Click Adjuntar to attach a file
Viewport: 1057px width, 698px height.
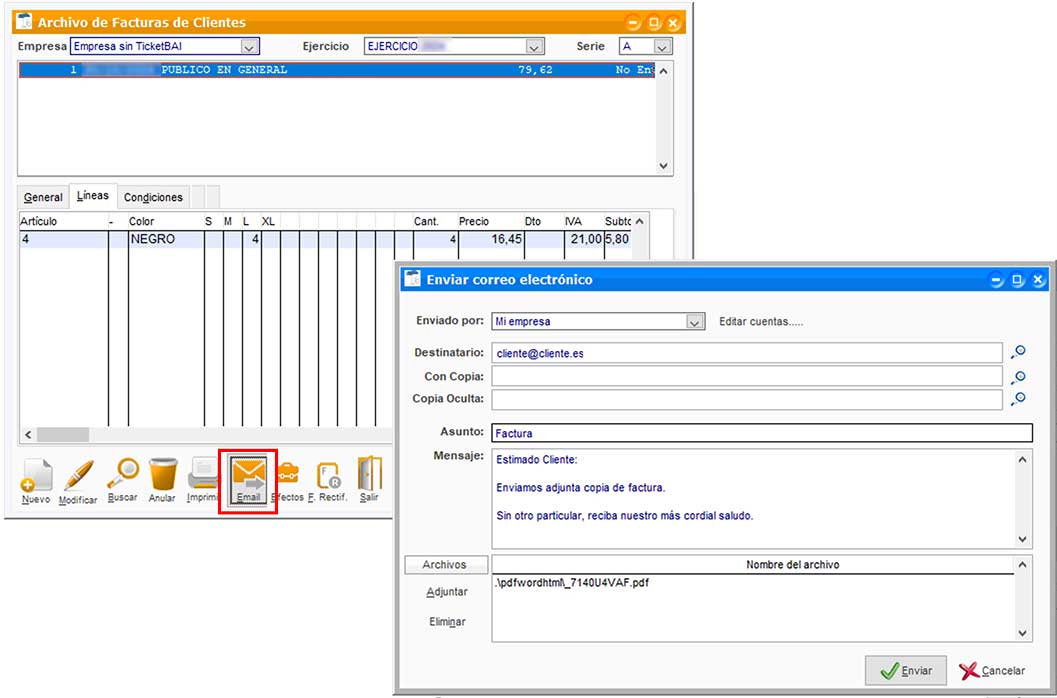(x=446, y=592)
